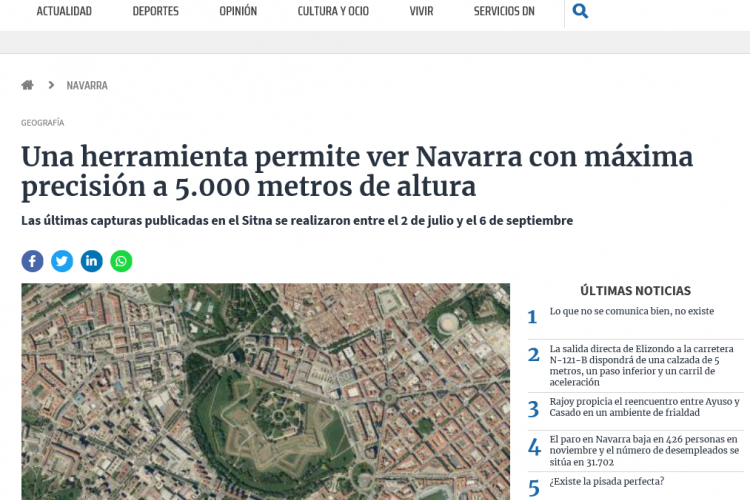Go to the home breadcrumb icon

(x=28, y=85)
